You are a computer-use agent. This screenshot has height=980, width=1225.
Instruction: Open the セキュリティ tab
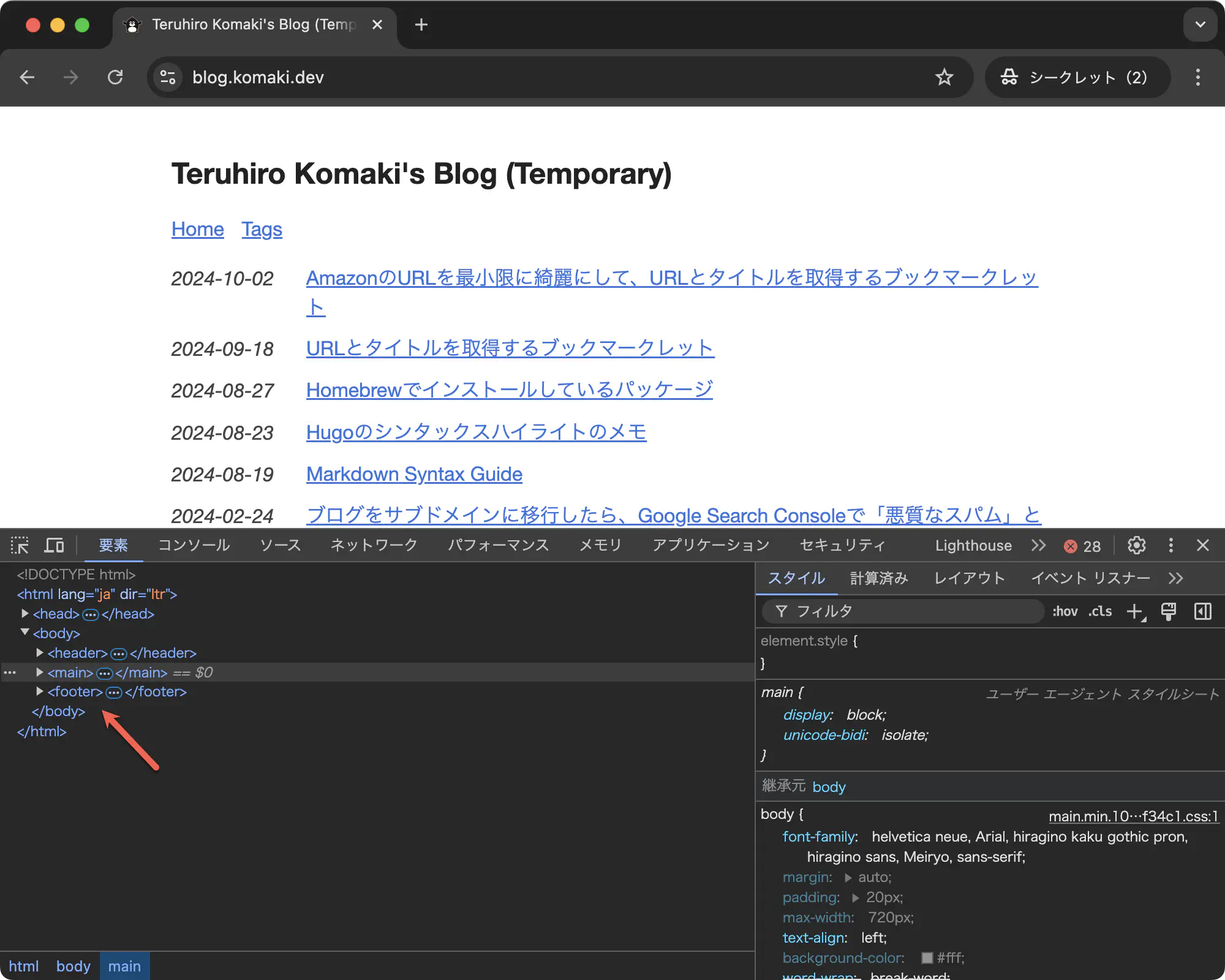843,545
